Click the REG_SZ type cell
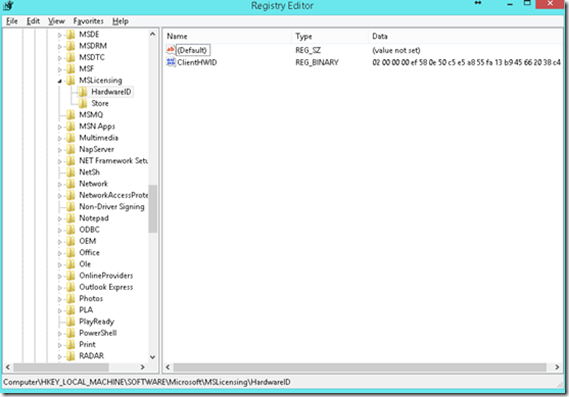The height and width of the screenshot is (397, 569). click(308, 50)
